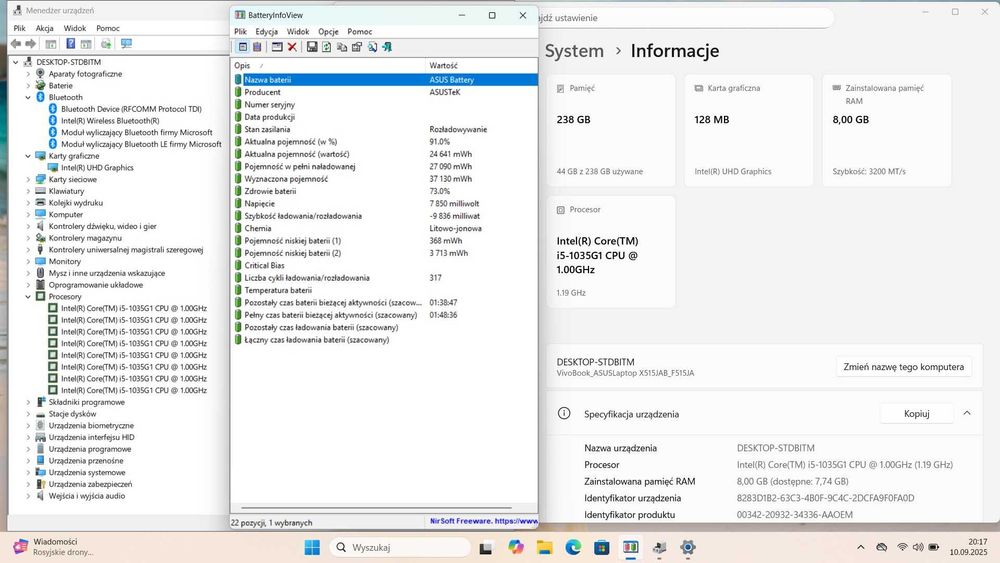1000x563 pixels.
Task: Click System breadcrumb in Settings
Action: 574,51
